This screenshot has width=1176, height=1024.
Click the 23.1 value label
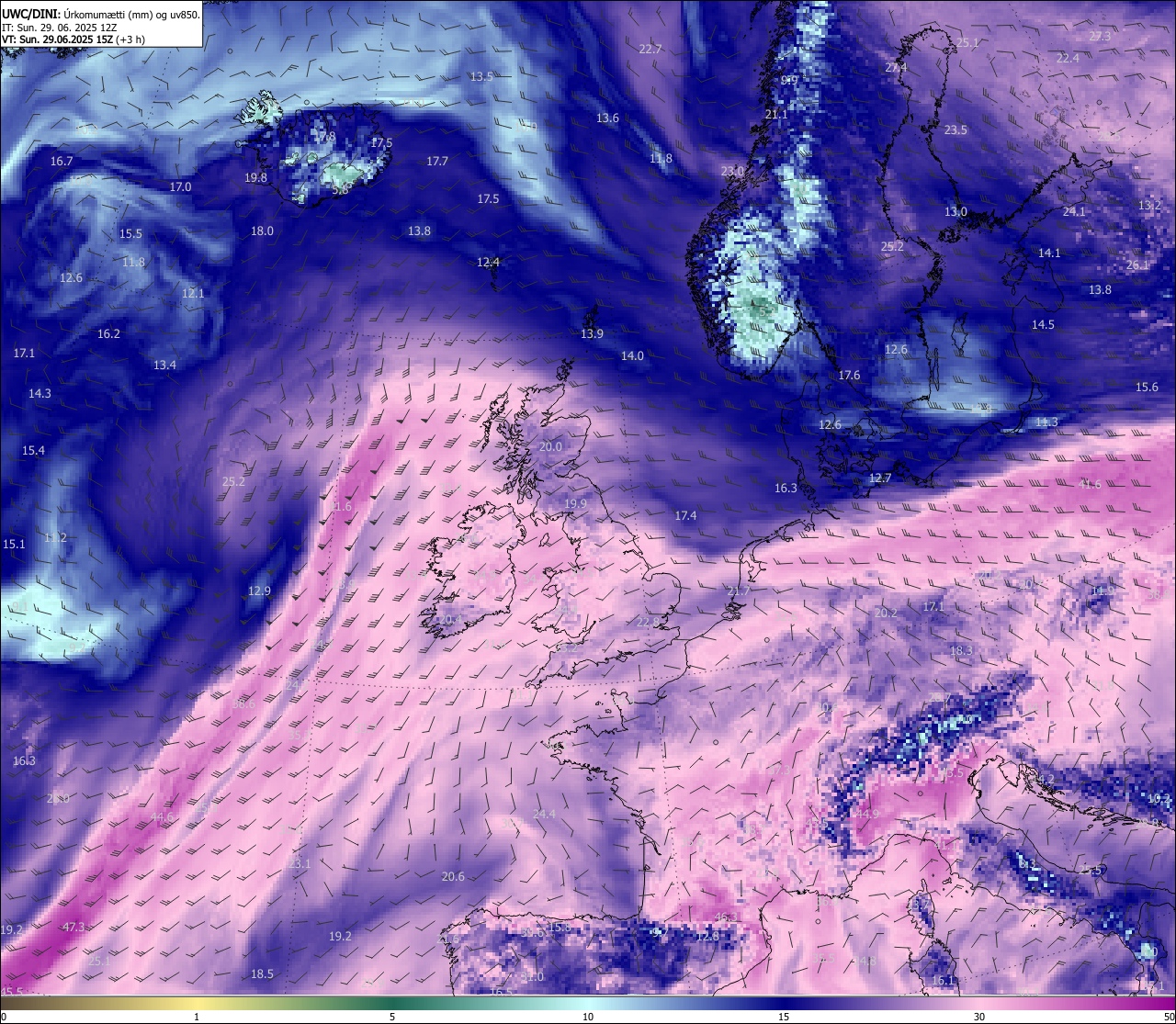(300, 864)
